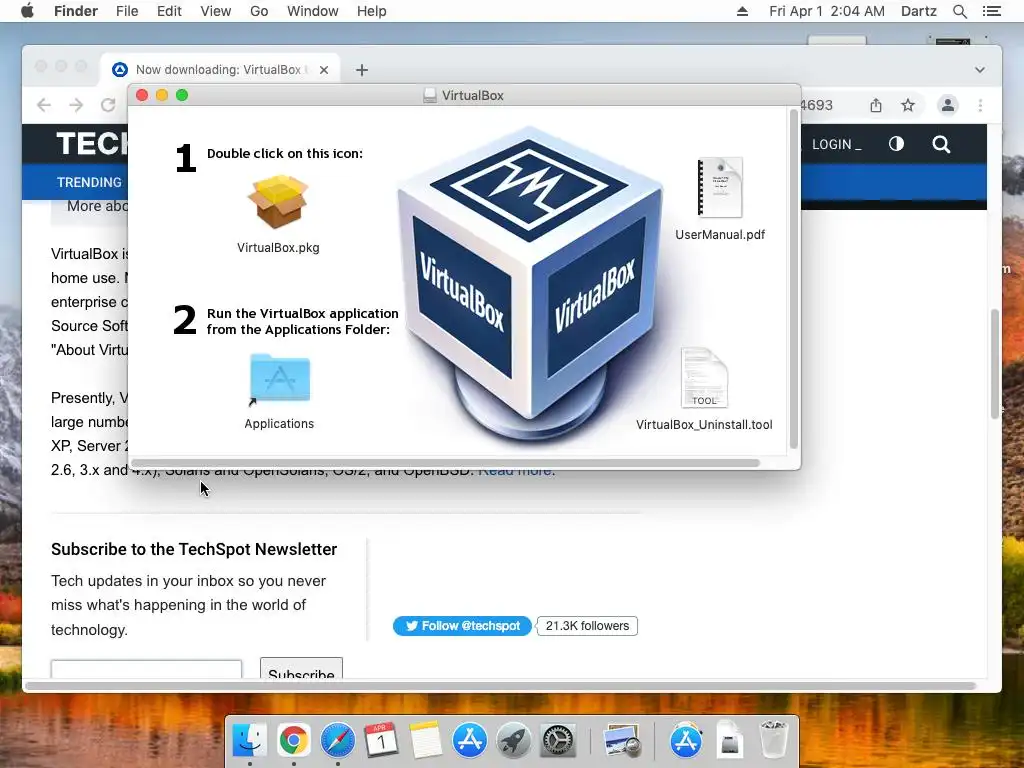This screenshot has width=1024, height=768.
Task: Click the Follow @techspot button
Action: 462,626
